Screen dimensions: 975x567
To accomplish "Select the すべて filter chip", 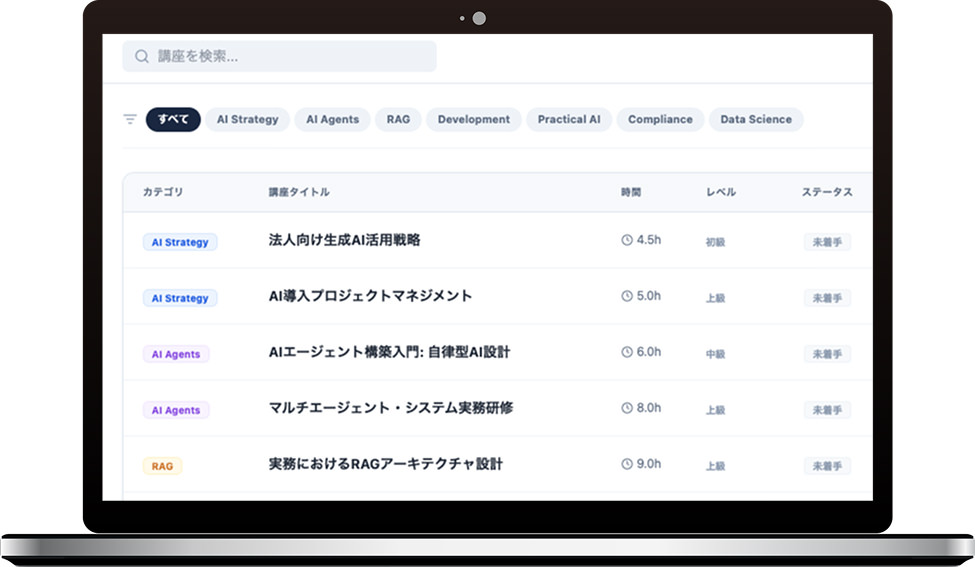I will [x=173, y=119].
